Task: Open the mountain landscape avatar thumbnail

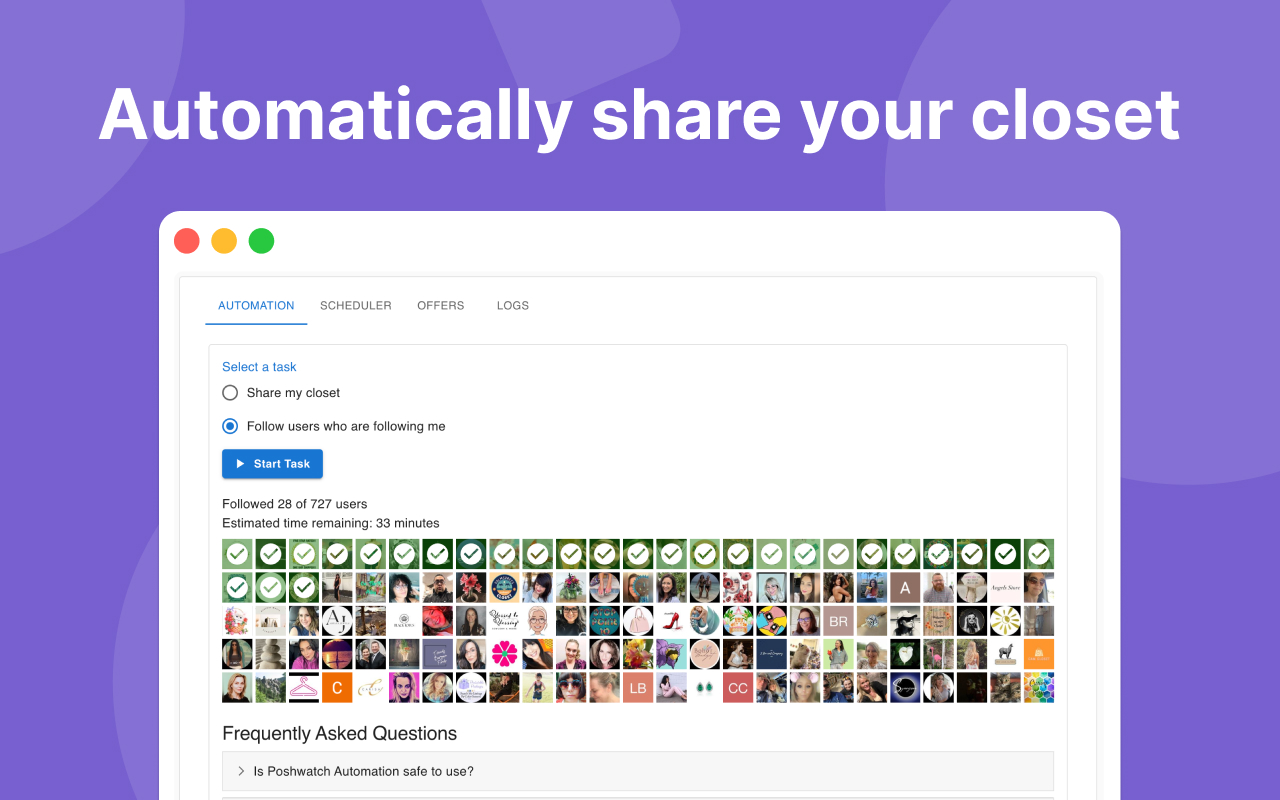Action: [x=270, y=687]
